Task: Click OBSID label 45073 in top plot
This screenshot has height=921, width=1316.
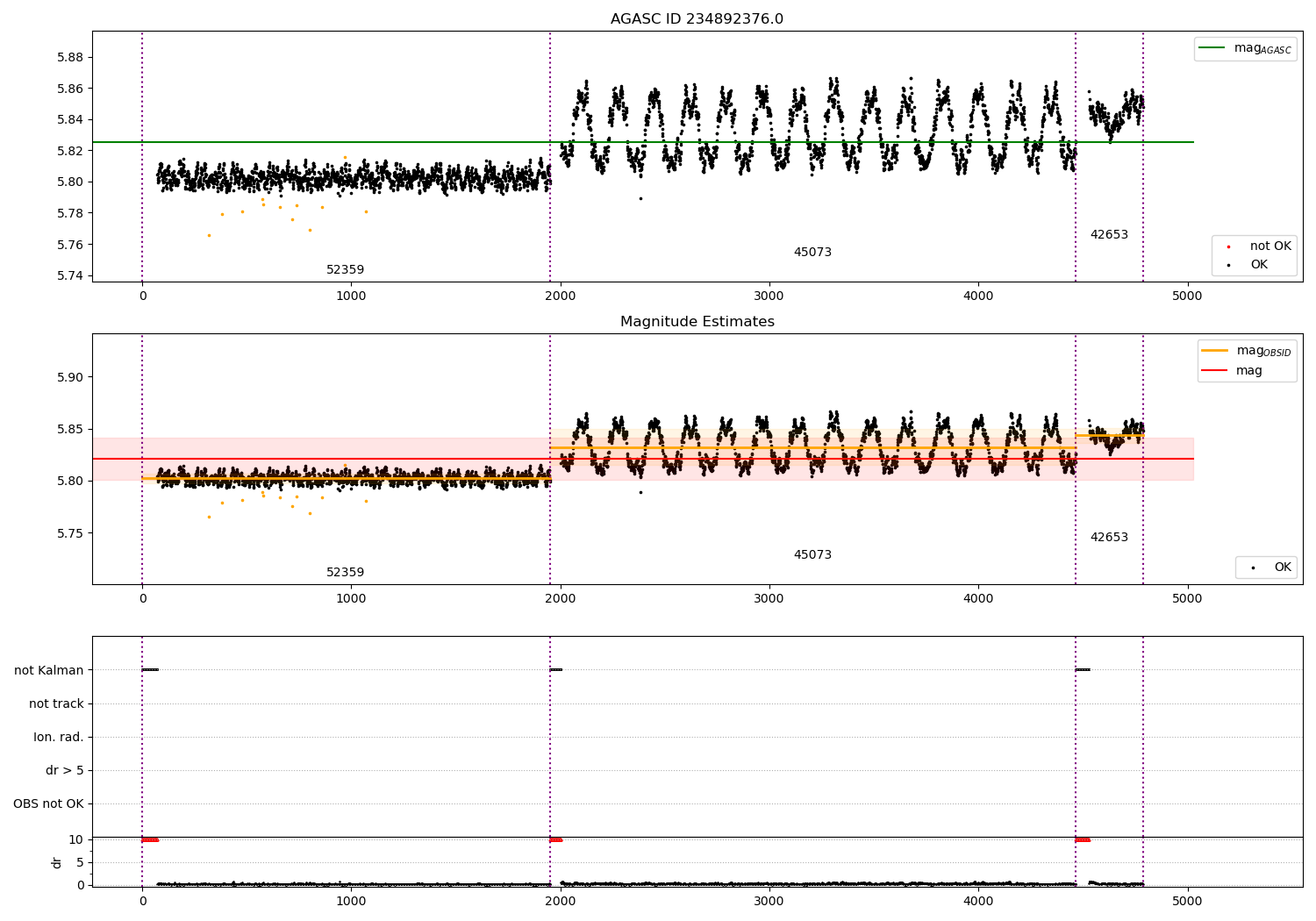Action: coord(812,253)
